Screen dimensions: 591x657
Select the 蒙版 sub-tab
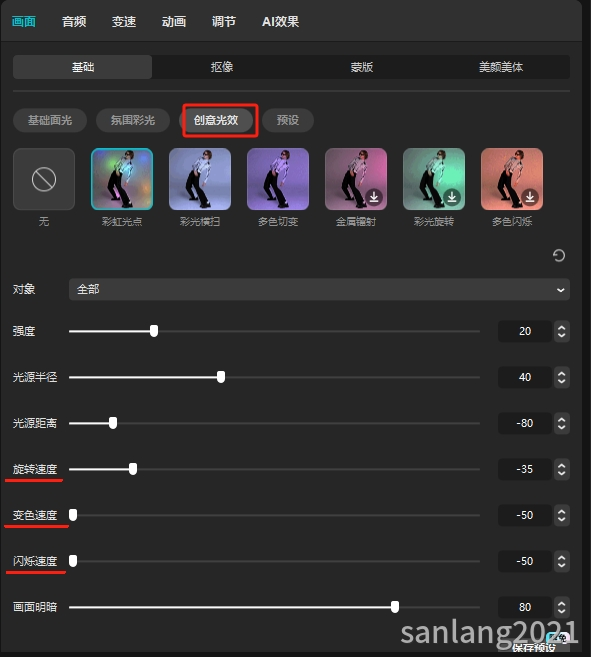pos(361,67)
